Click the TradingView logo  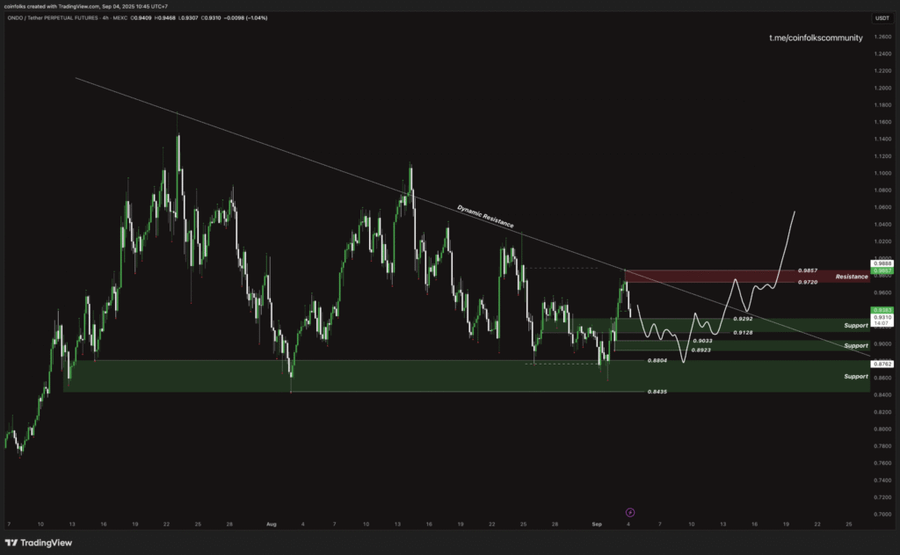tap(38, 542)
